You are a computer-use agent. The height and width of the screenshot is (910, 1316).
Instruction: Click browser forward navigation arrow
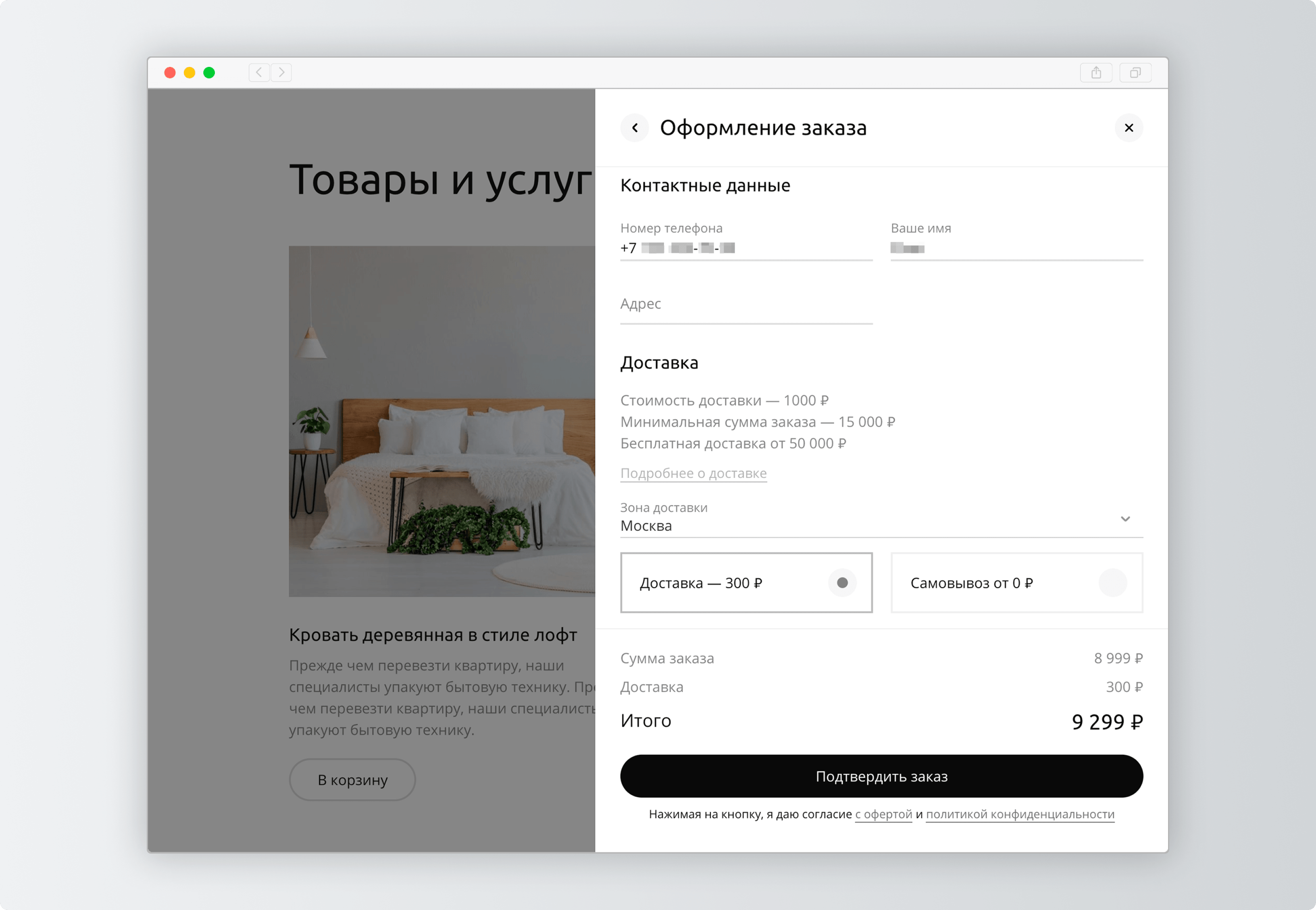[281, 73]
